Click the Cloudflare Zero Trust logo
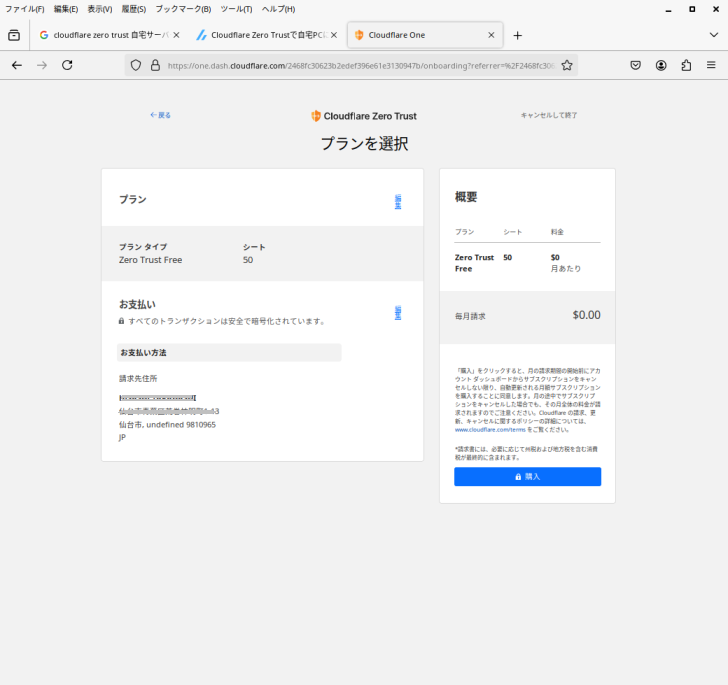 (x=364, y=116)
